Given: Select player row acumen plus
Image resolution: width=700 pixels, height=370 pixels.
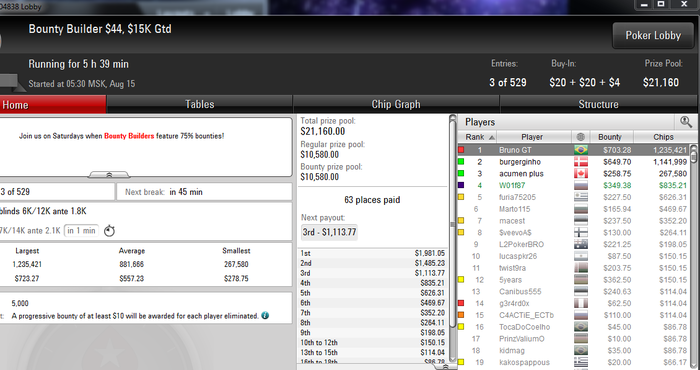Looking at the screenshot, I should click(x=573, y=174).
